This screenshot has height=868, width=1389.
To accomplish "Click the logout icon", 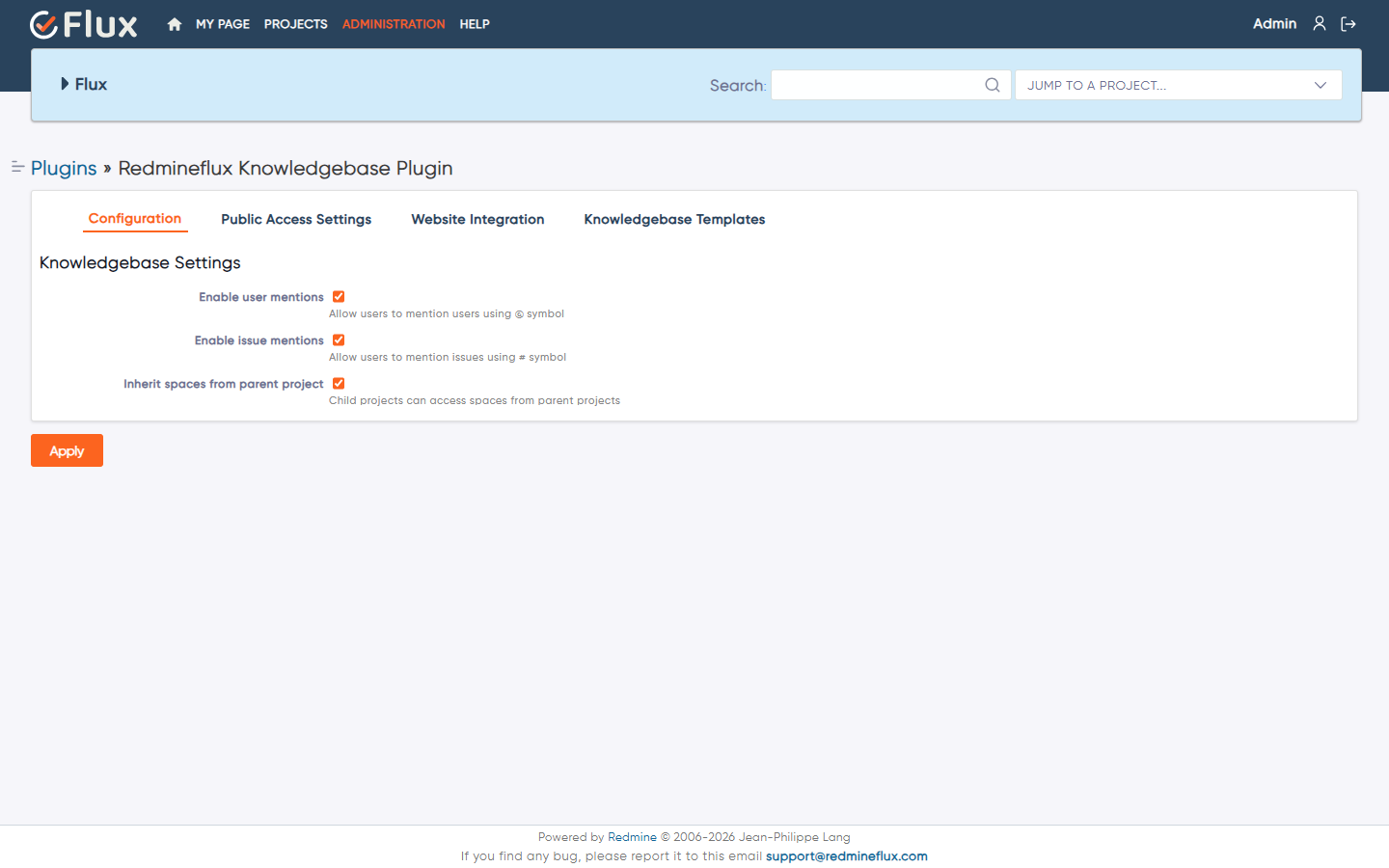I will 1348,24.
